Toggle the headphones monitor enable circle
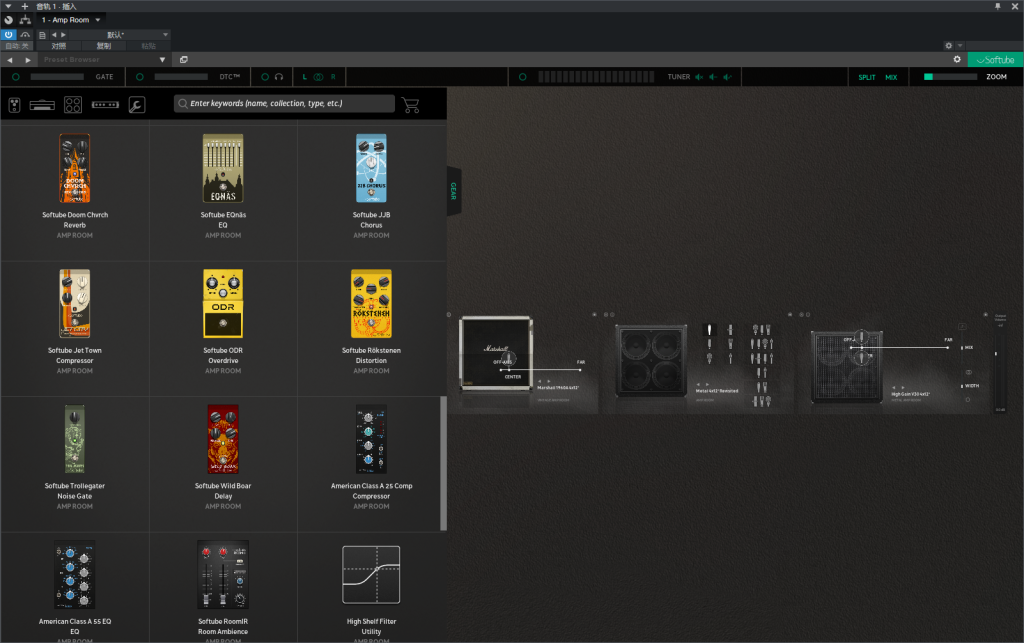This screenshot has width=1024, height=643. (264, 77)
